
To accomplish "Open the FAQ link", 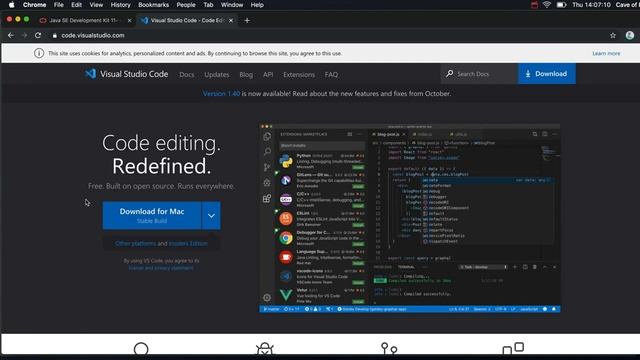I will coord(331,75).
